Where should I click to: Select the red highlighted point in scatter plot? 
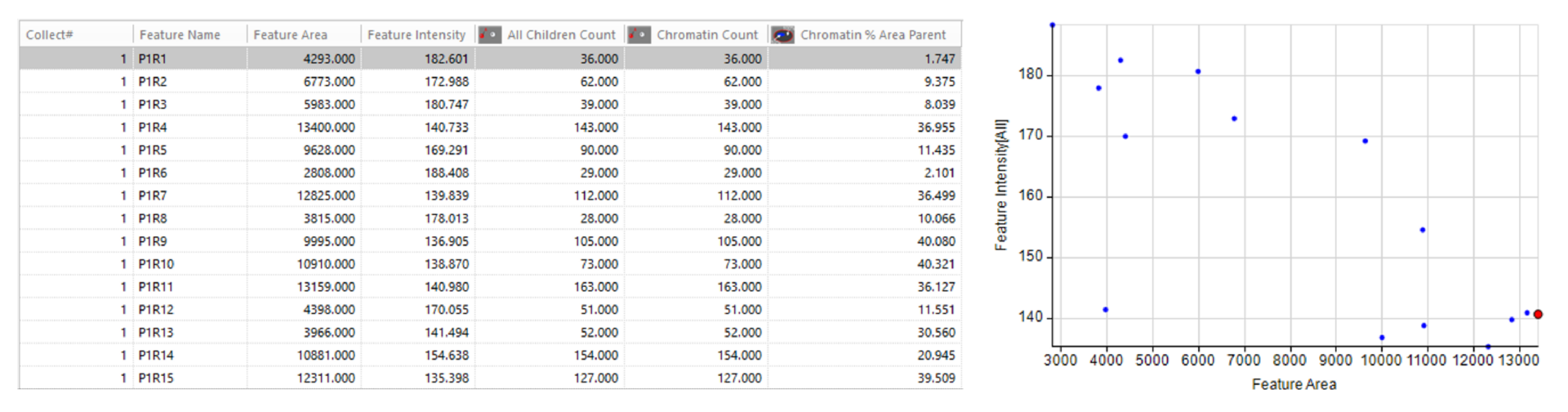click(1538, 314)
